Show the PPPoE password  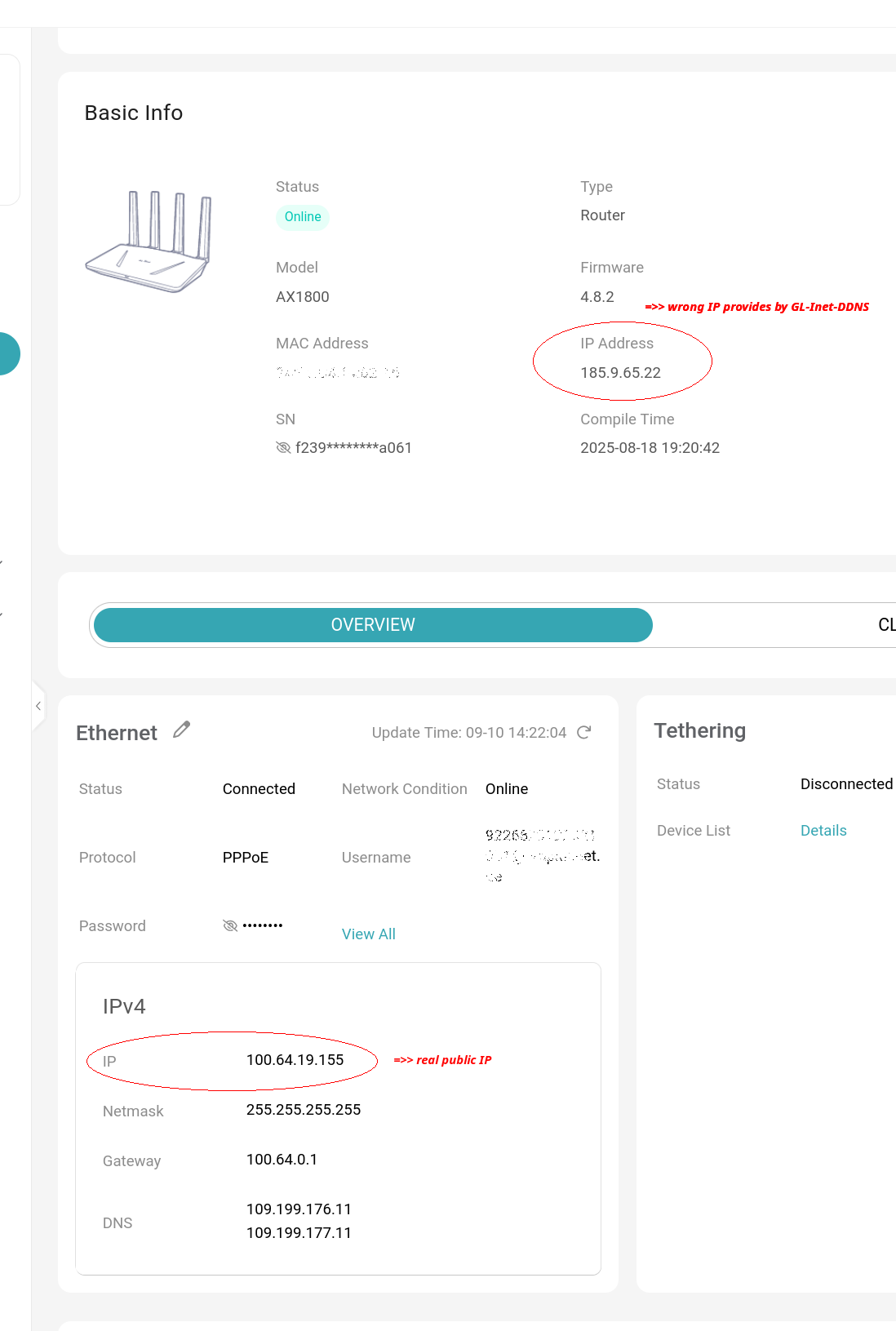[x=230, y=925]
